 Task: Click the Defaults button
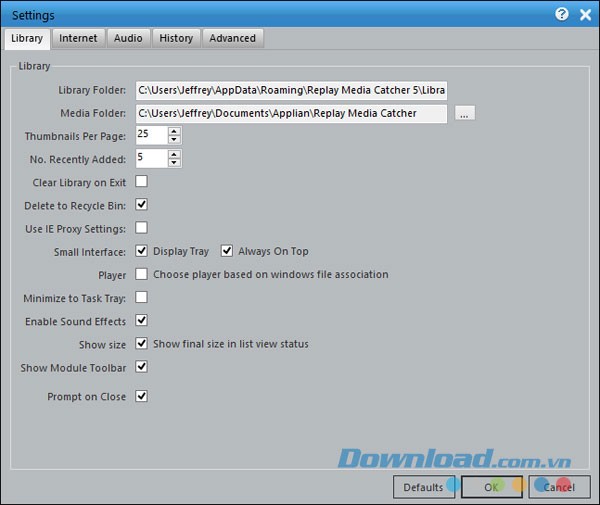[424, 487]
